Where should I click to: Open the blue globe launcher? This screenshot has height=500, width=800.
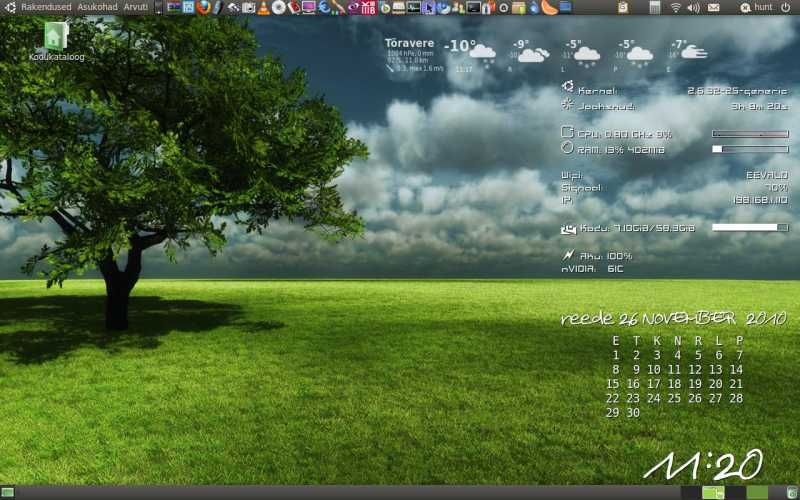(324, 7)
